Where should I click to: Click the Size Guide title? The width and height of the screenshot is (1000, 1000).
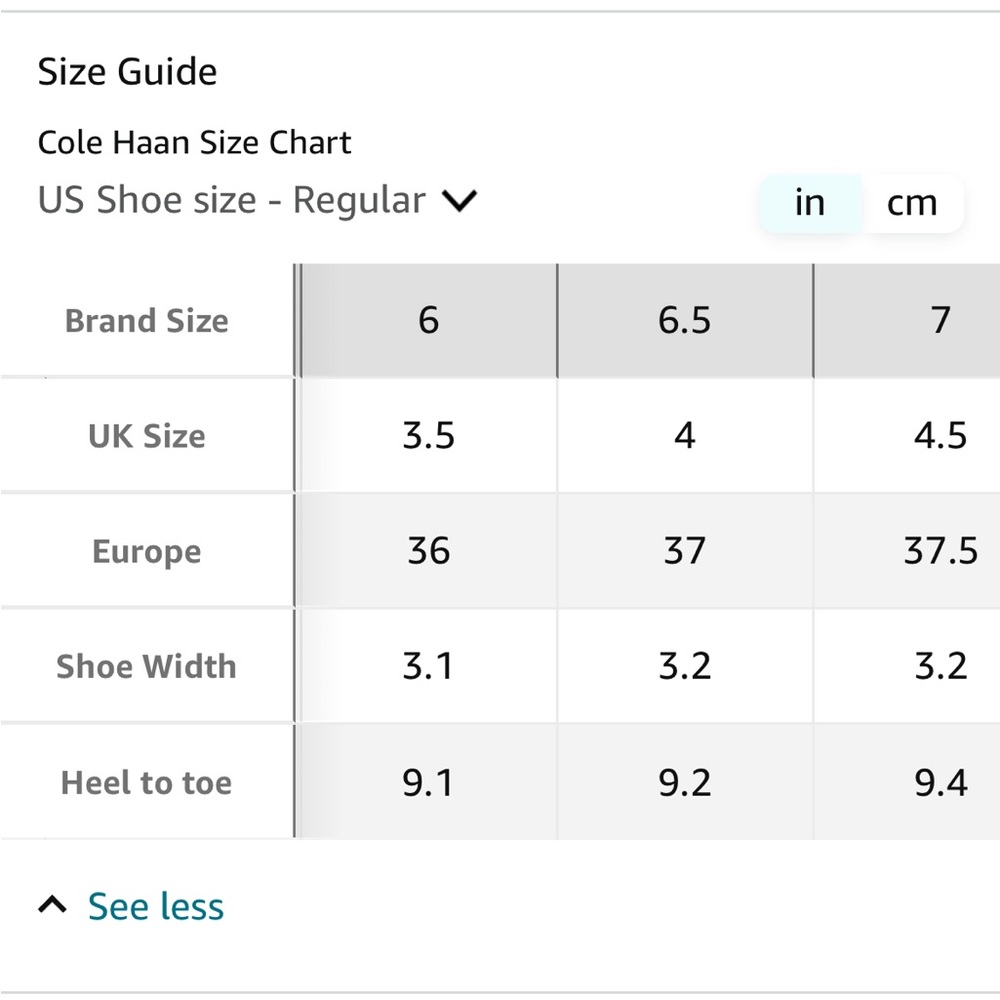pyautogui.click(x=127, y=71)
